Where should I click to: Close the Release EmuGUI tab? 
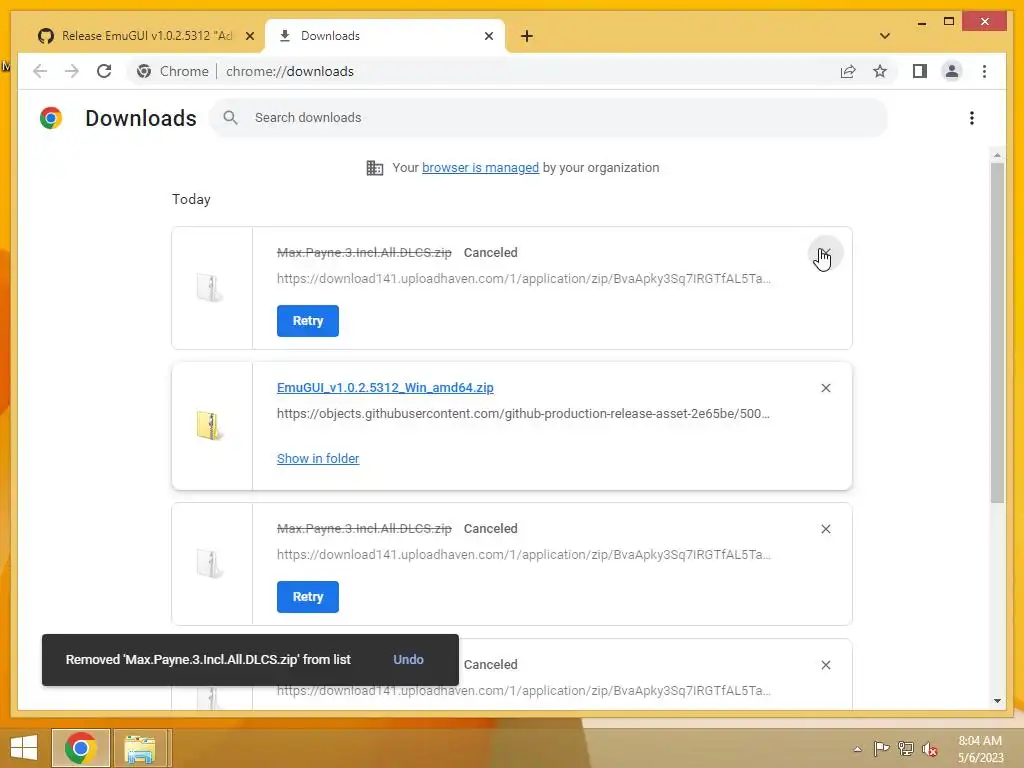[249, 36]
